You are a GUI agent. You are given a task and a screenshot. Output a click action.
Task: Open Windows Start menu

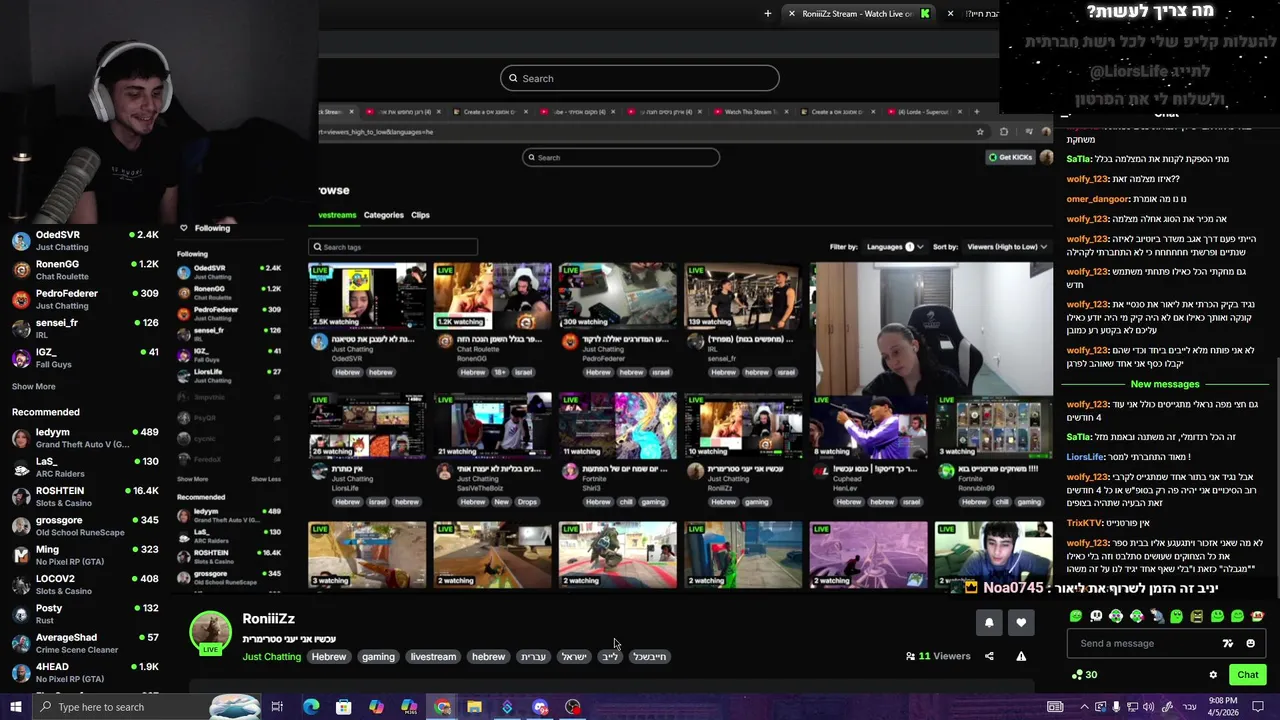pos(16,707)
